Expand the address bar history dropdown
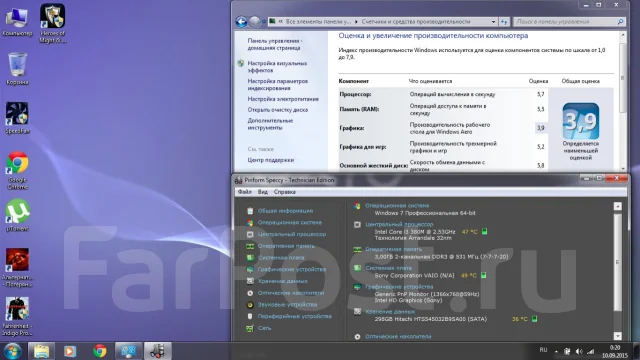The width and height of the screenshot is (640, 360). click(x=493, y=22)
